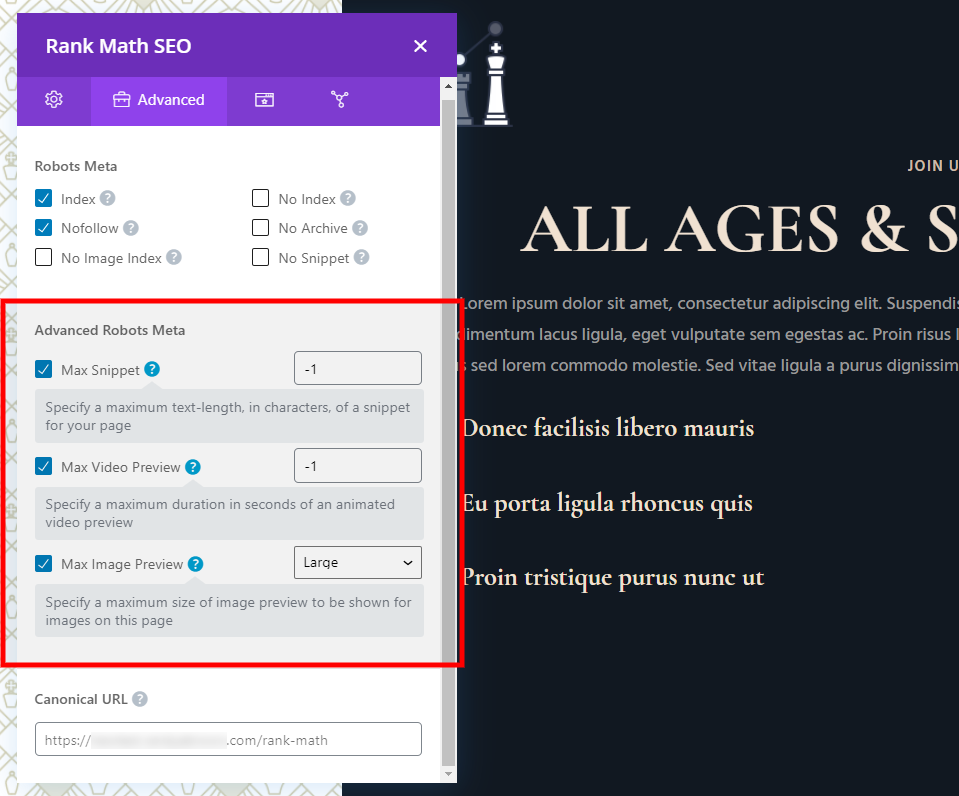The image size is (959, 796).
Task: Click the Canonical URL input field
Action: pos(228,739)
